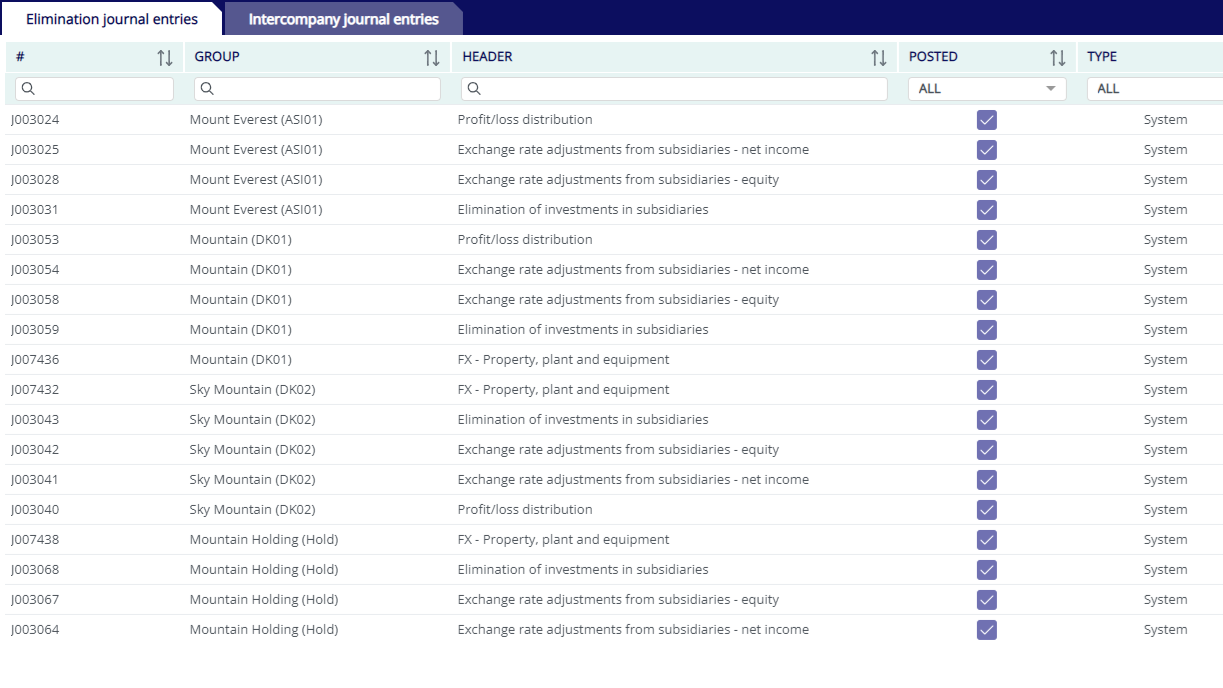
Task: Click the GROUP column sort arrows
Action: coord(432,58)
